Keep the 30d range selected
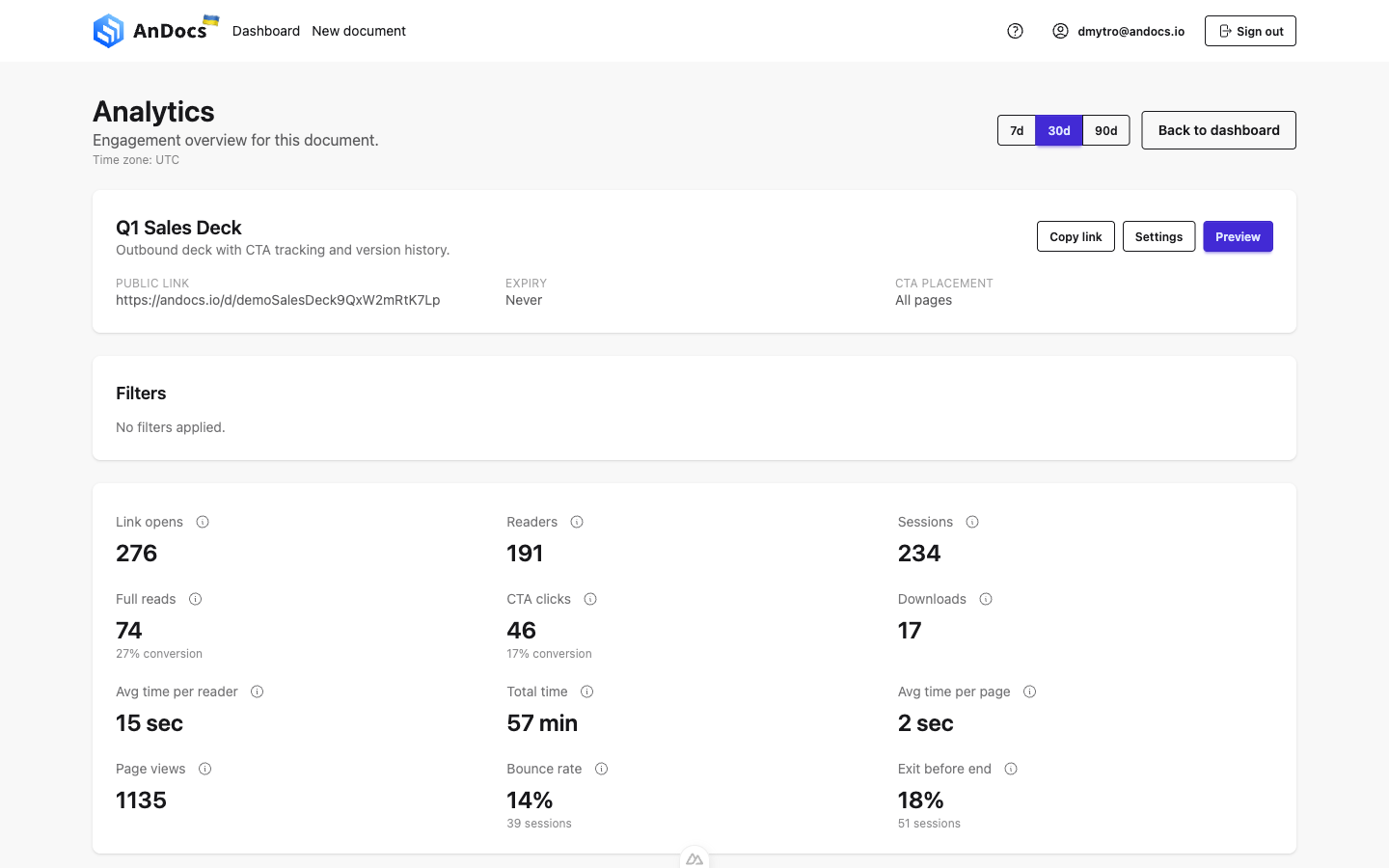This screenshot has width=1389, height=868. click(x=1059, y=129)
